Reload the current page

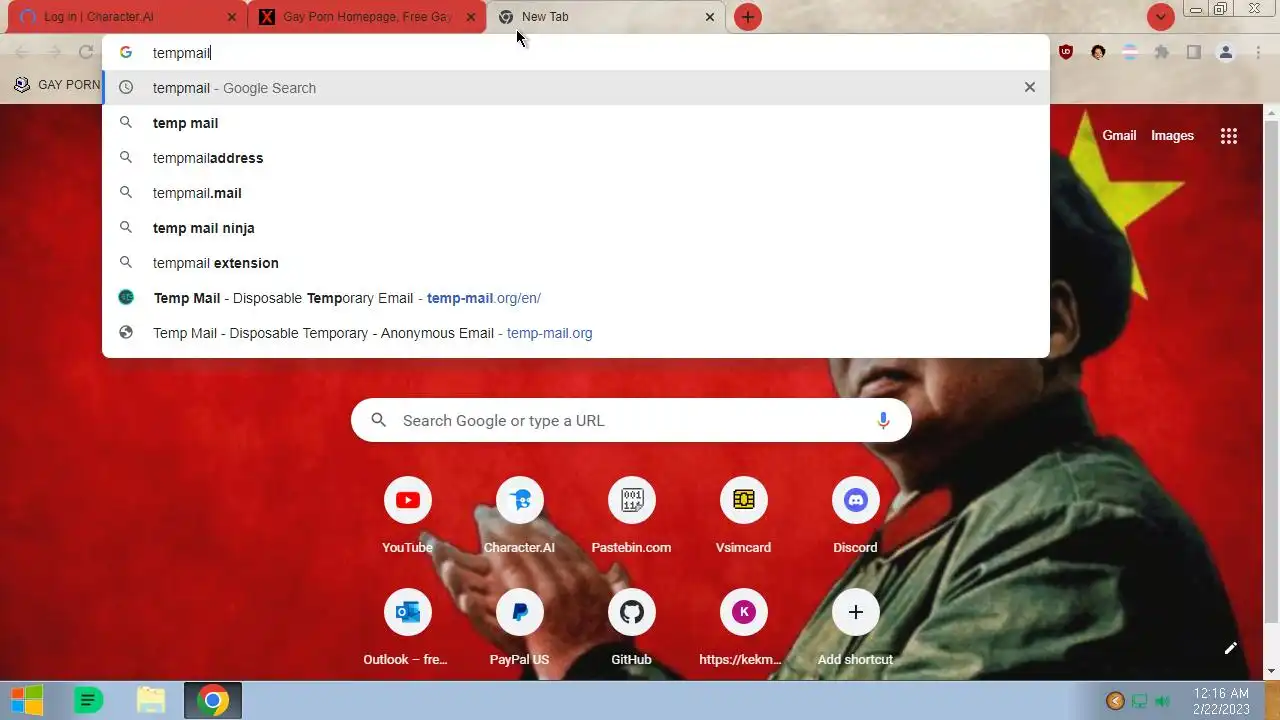[x=86, y=52]
